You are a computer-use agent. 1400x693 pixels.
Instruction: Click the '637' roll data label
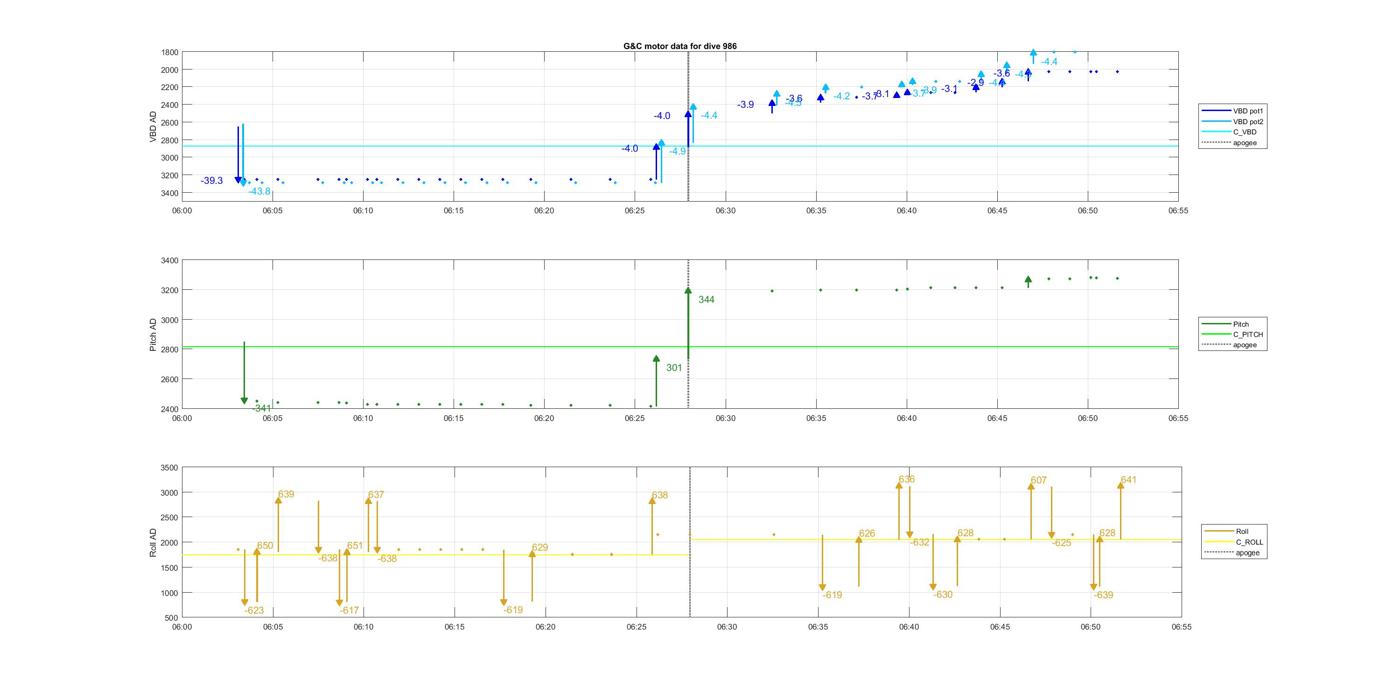click(x=376, y=495)
